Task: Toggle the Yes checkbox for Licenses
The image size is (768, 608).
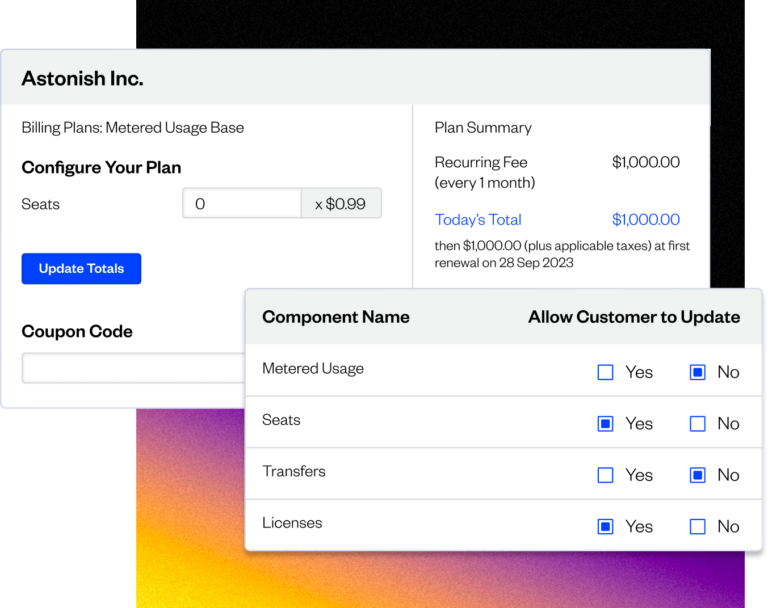Action: [605, 526]
